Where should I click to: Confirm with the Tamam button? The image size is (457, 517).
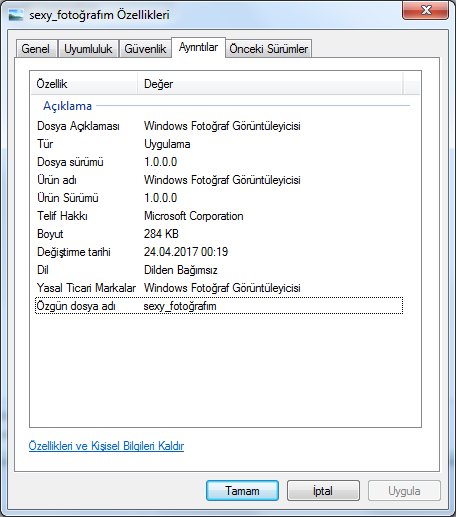[242, 491]
